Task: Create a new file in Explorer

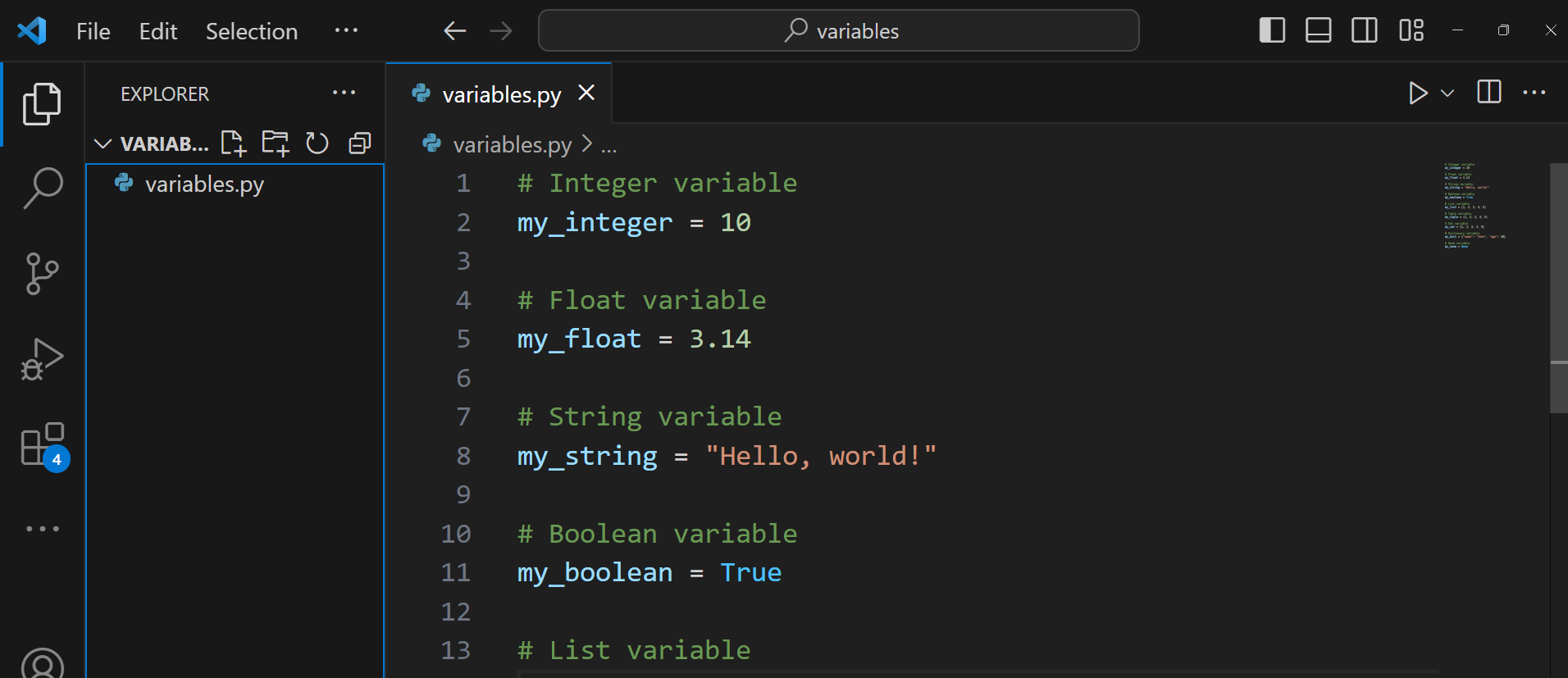Action: 233,143
